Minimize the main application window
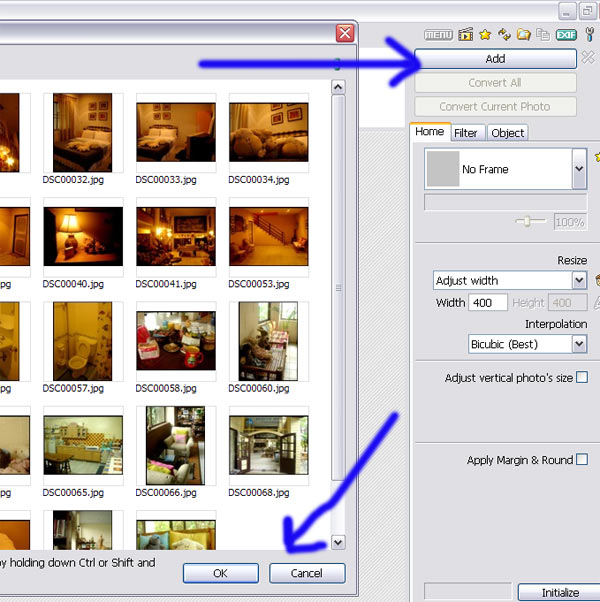The width and height of the screenshot is (600, 602). pos(567,10)
